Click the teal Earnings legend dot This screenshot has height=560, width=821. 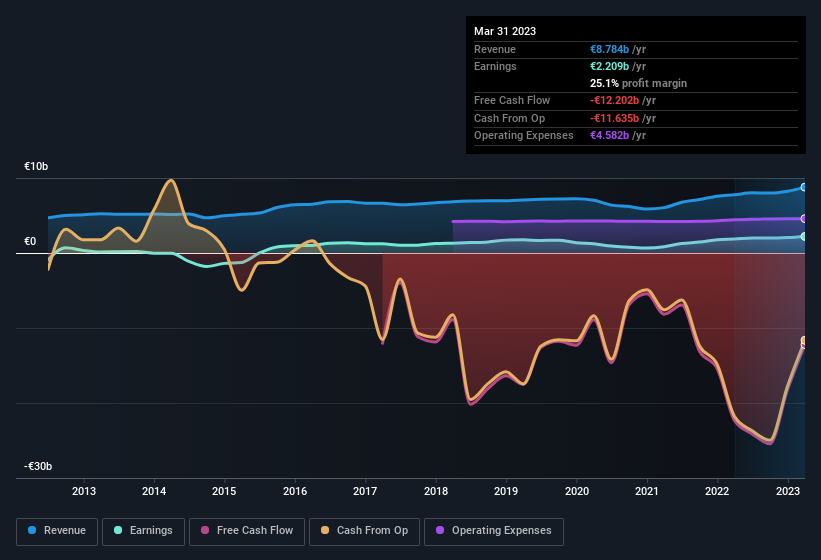point(119,530)
